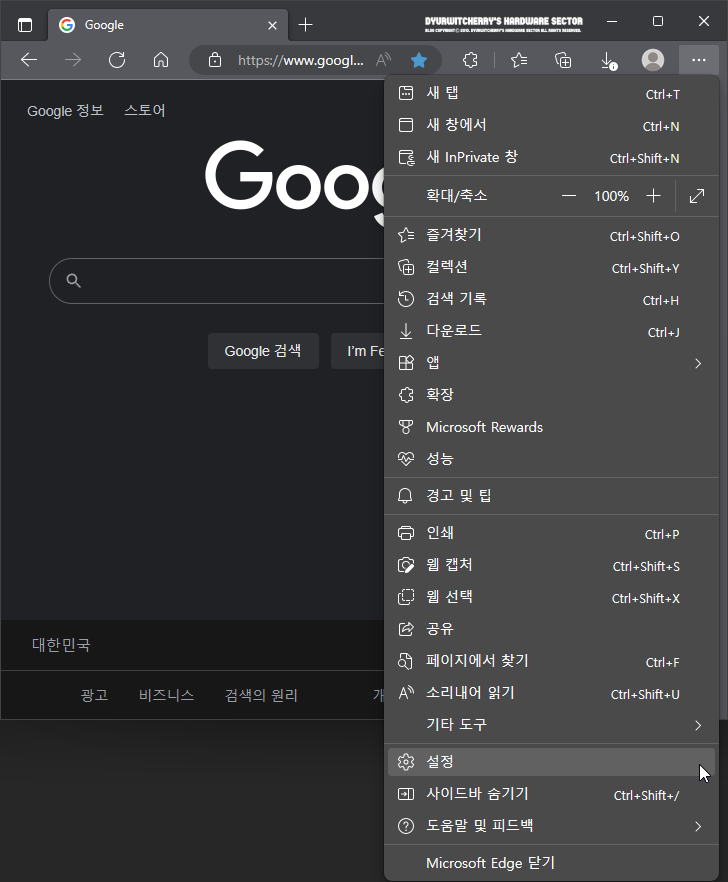Expand 기타 도구 submenu
728x882 pixels.
(551, 725)
